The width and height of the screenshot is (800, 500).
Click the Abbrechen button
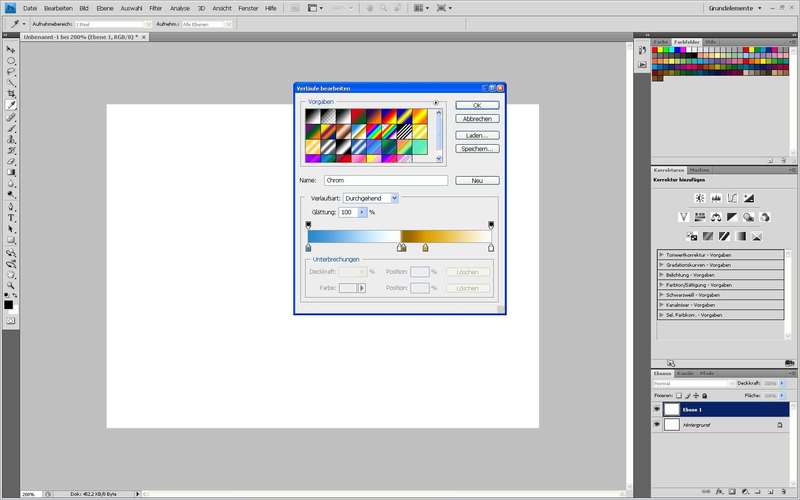(477, 119)
